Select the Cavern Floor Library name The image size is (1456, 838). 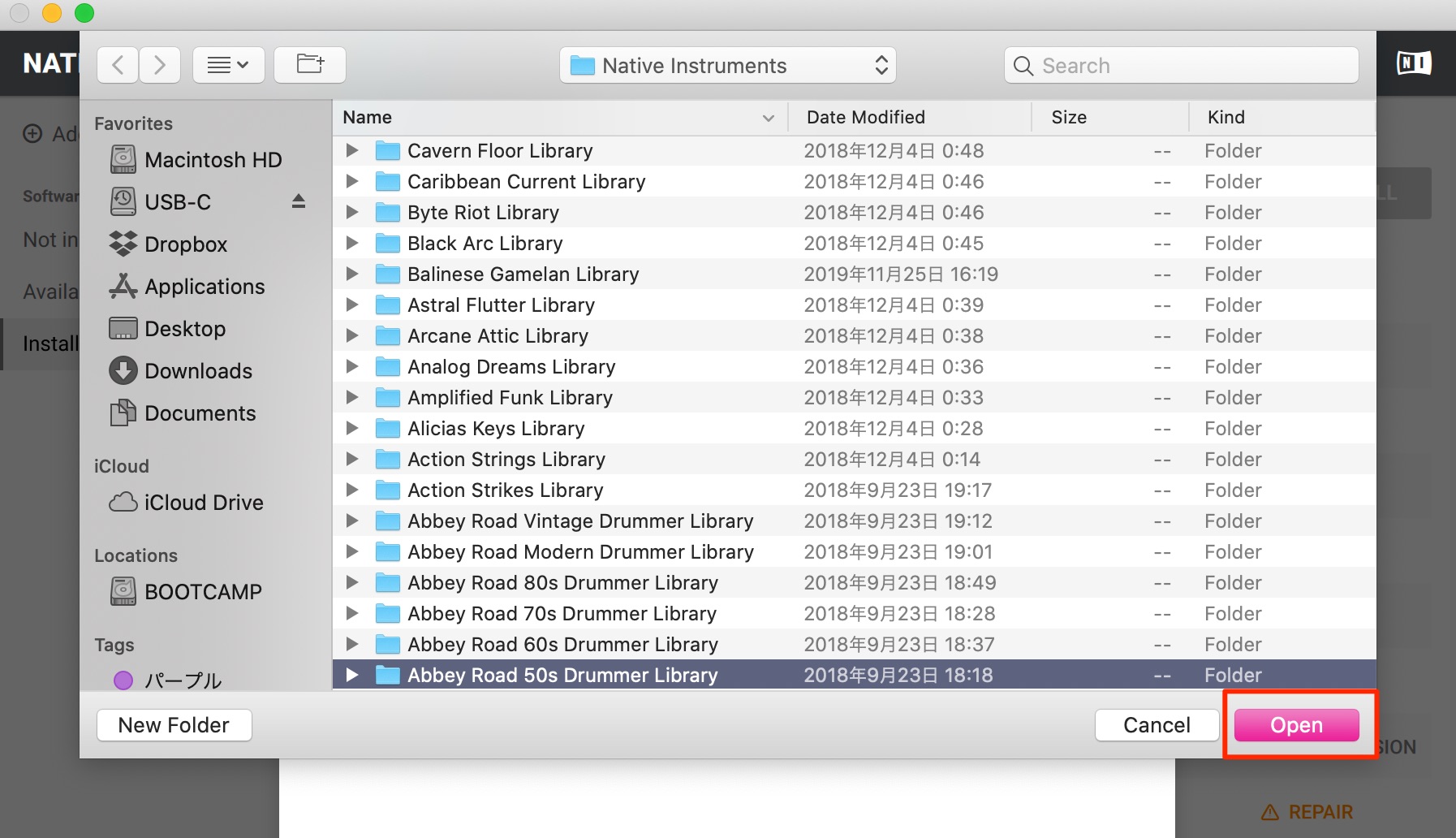click(x=500, y=151)
